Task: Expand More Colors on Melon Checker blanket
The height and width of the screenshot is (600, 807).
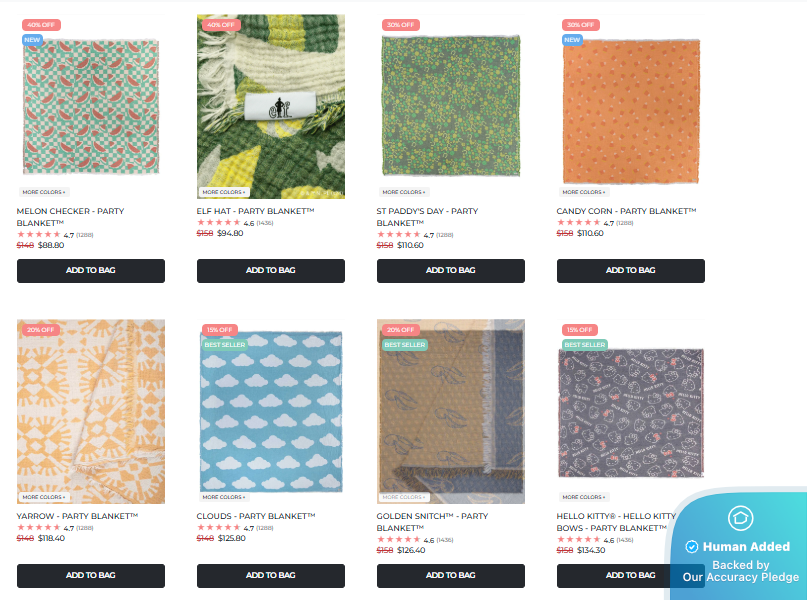Action: point(45,192)
